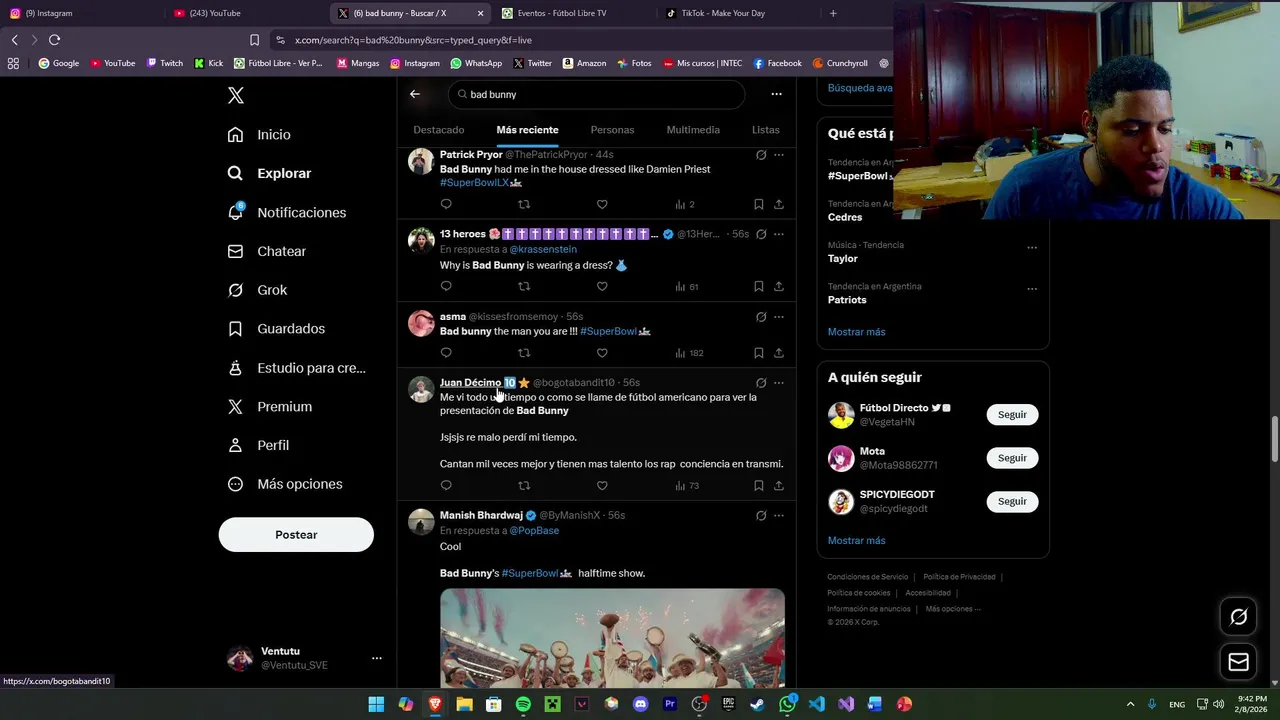Image resolution: width=1280 pixels, height=720 pixels.
Task: Open Premium in sidebar
Action: click(x=270, y=406)
